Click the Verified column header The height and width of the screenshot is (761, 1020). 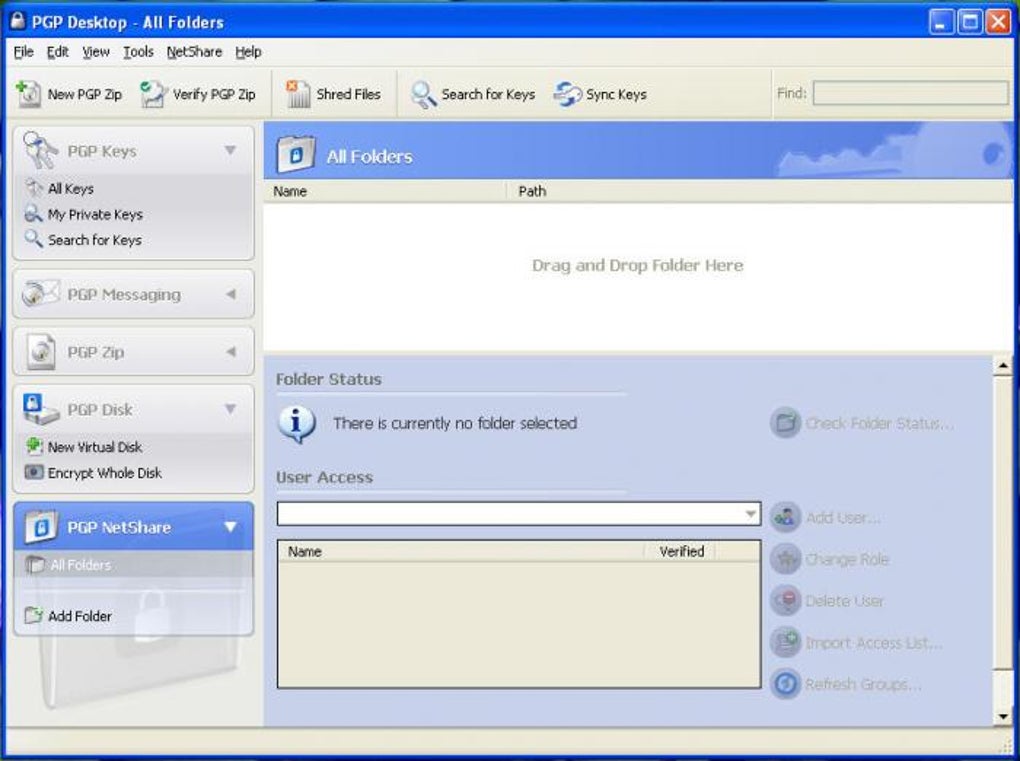680,552
